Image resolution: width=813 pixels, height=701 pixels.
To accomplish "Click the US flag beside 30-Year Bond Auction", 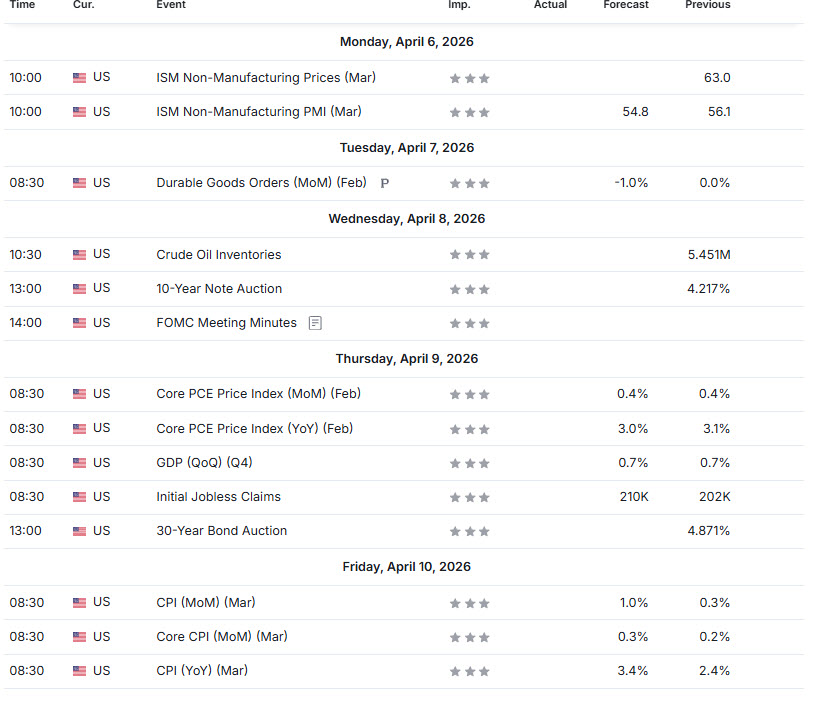I will (80, 531).
